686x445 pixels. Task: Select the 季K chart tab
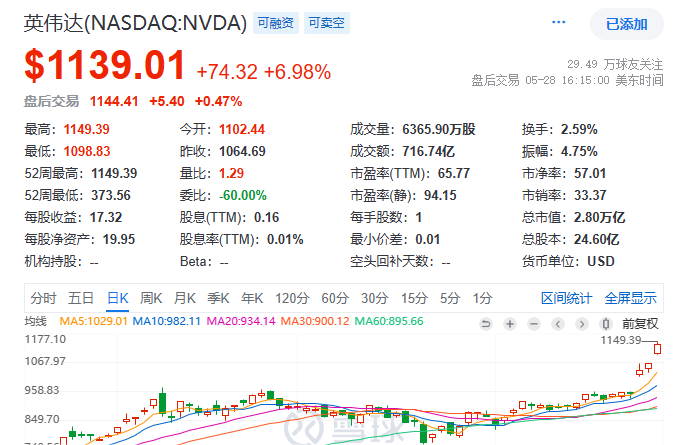pyautogui.click(x=218, y=298)
